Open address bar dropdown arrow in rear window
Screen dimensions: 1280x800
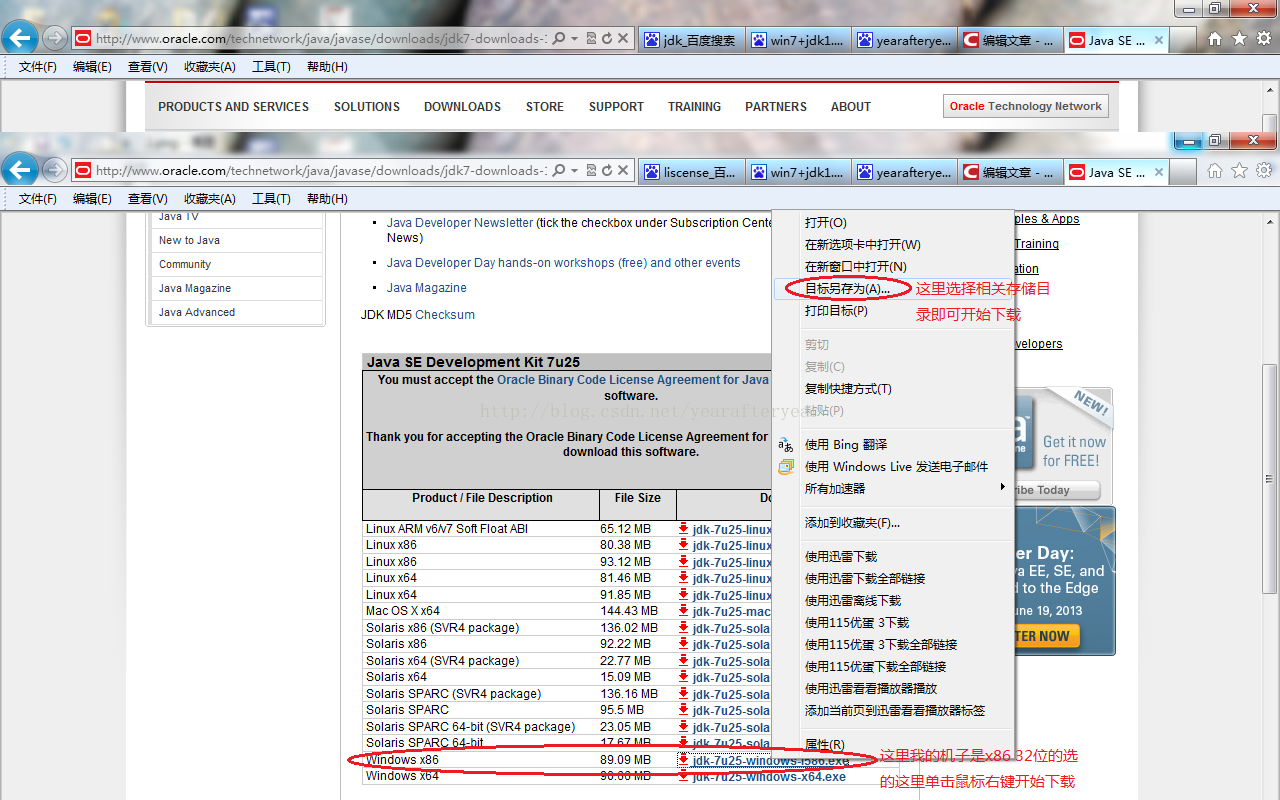pos(575,39)
